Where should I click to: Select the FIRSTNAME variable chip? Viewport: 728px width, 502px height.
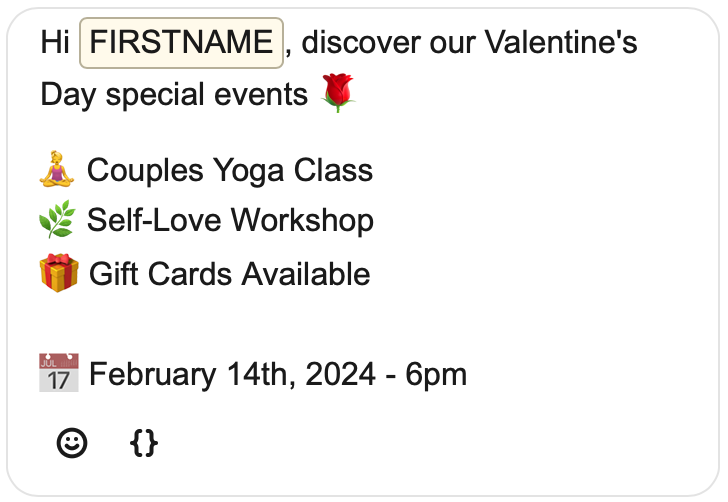(182, 43)
